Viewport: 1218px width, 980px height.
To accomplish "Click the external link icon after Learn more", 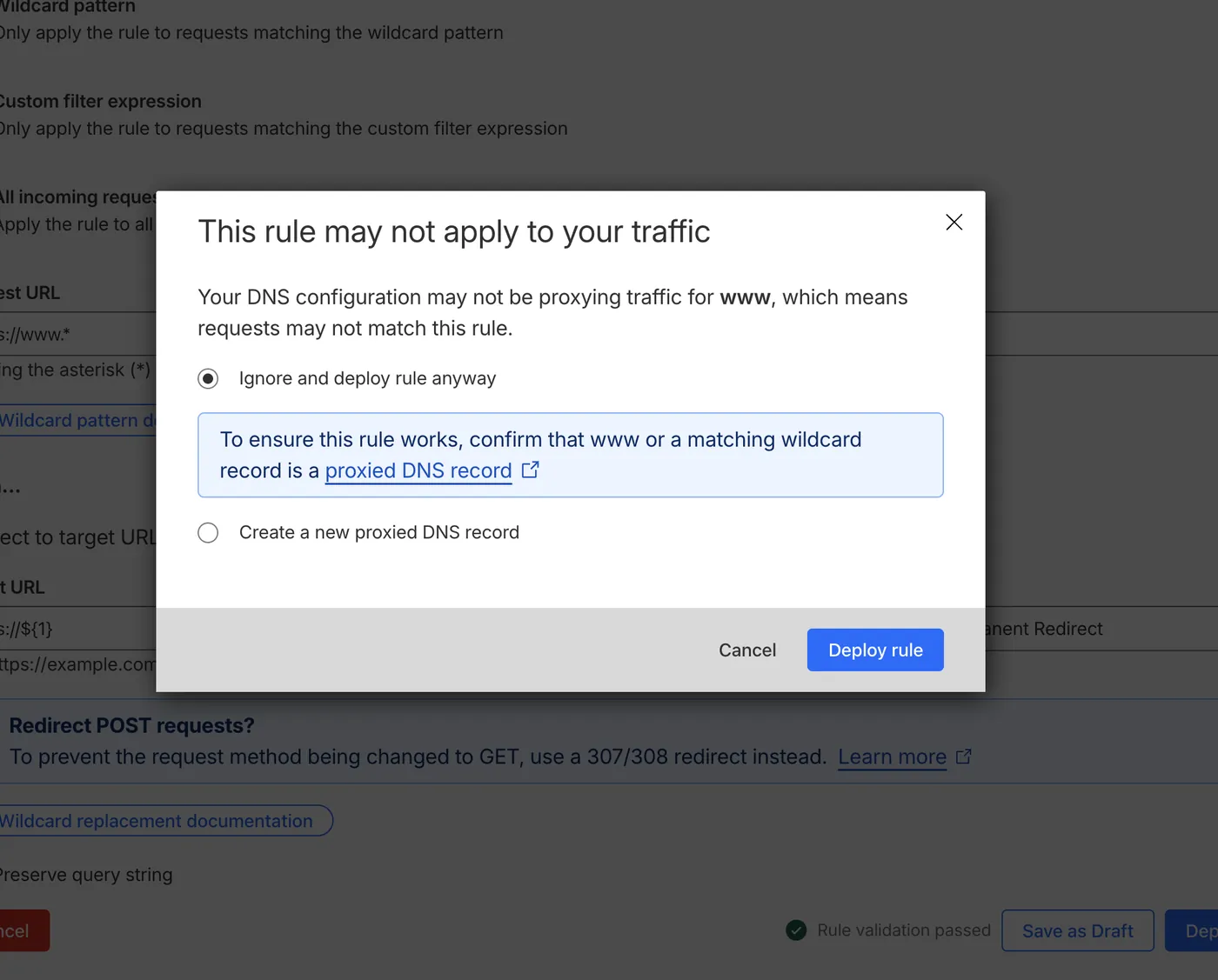I will pos(963,757).
